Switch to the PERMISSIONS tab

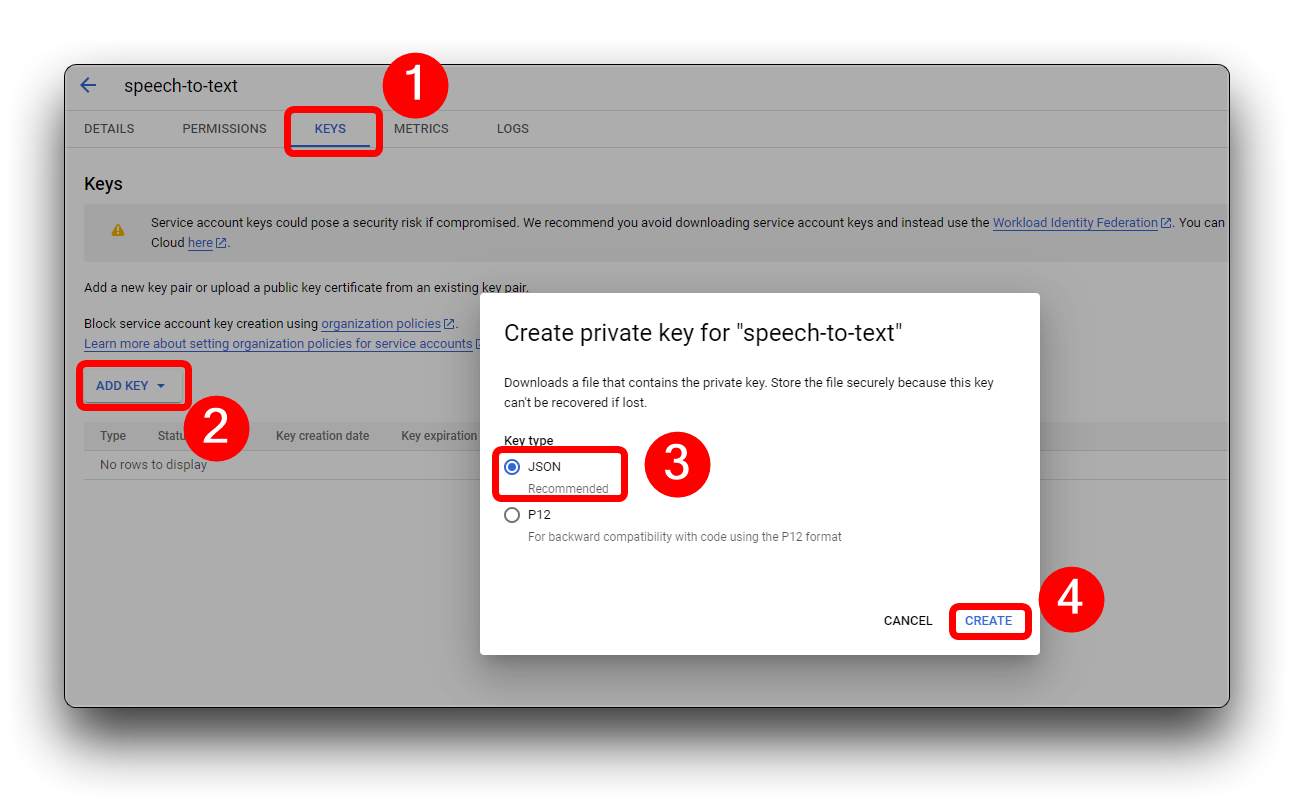pyautogui.click(x=224, y=129)
